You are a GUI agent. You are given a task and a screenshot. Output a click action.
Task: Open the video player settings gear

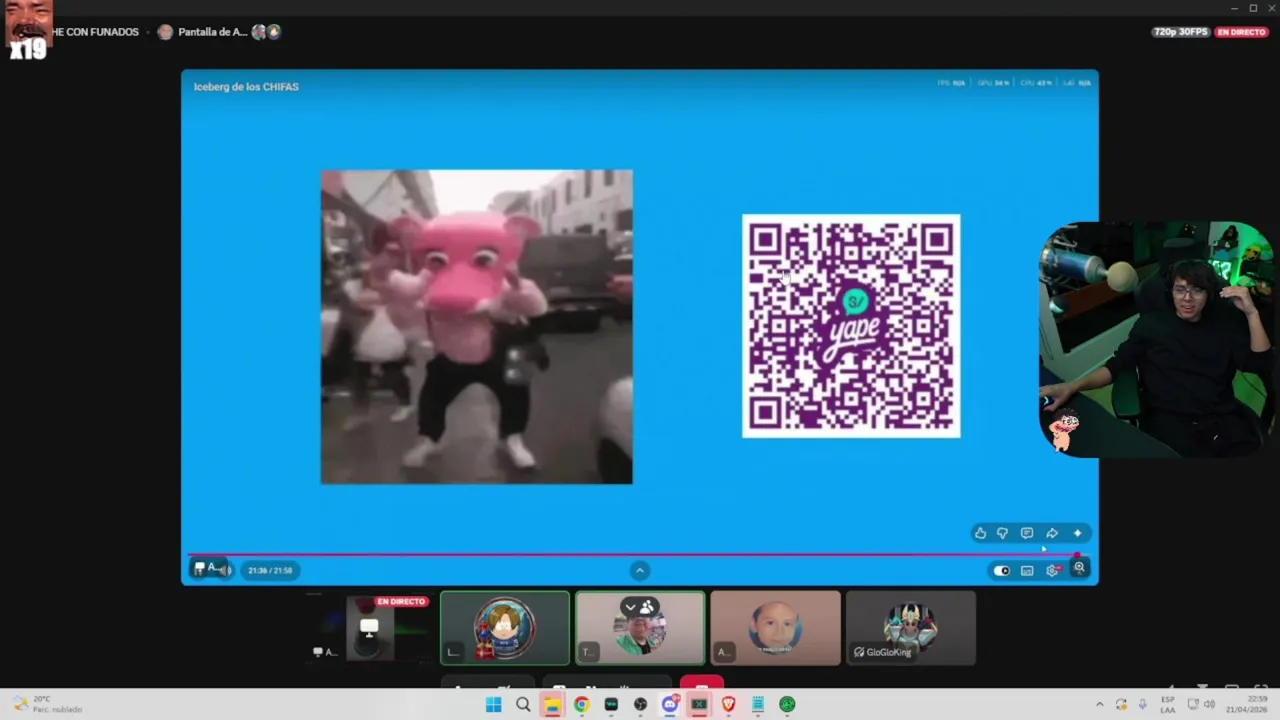click(1053, 570)
